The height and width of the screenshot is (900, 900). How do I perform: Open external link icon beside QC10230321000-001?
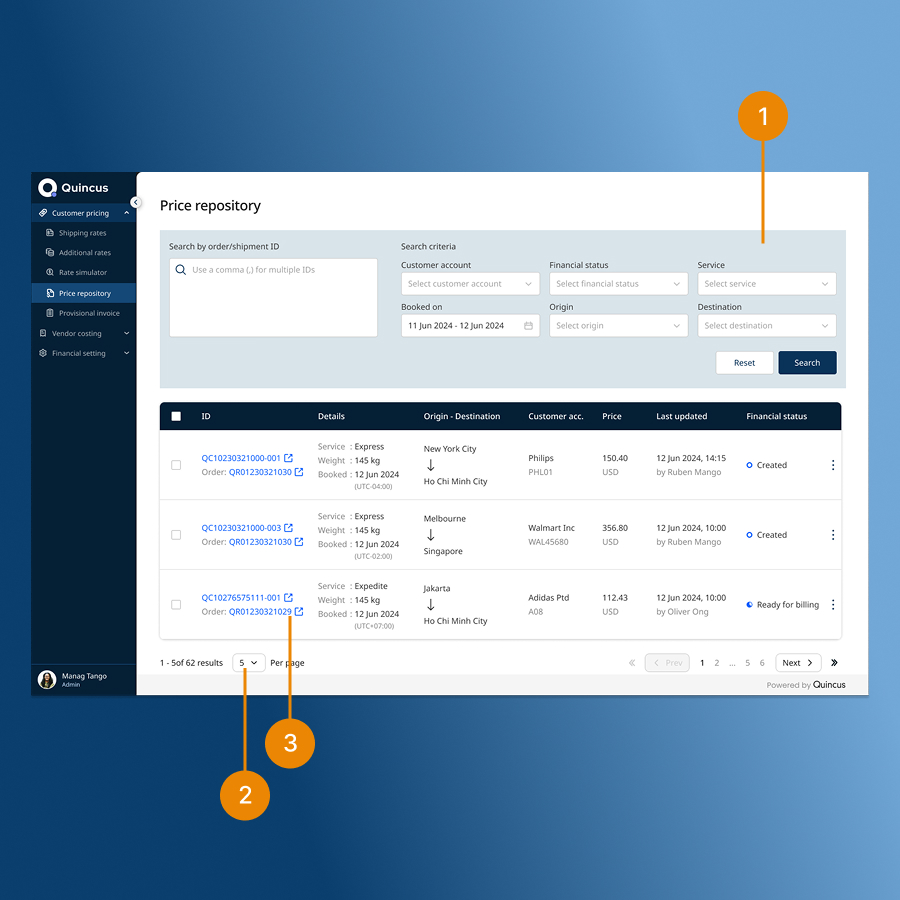click(x=288, y=458)
